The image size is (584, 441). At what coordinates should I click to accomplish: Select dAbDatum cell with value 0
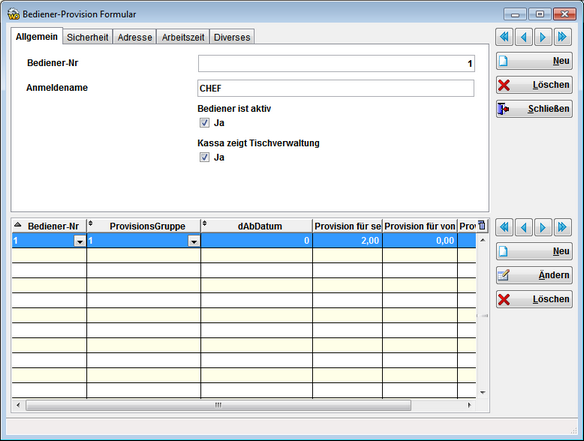click(257, 241)
